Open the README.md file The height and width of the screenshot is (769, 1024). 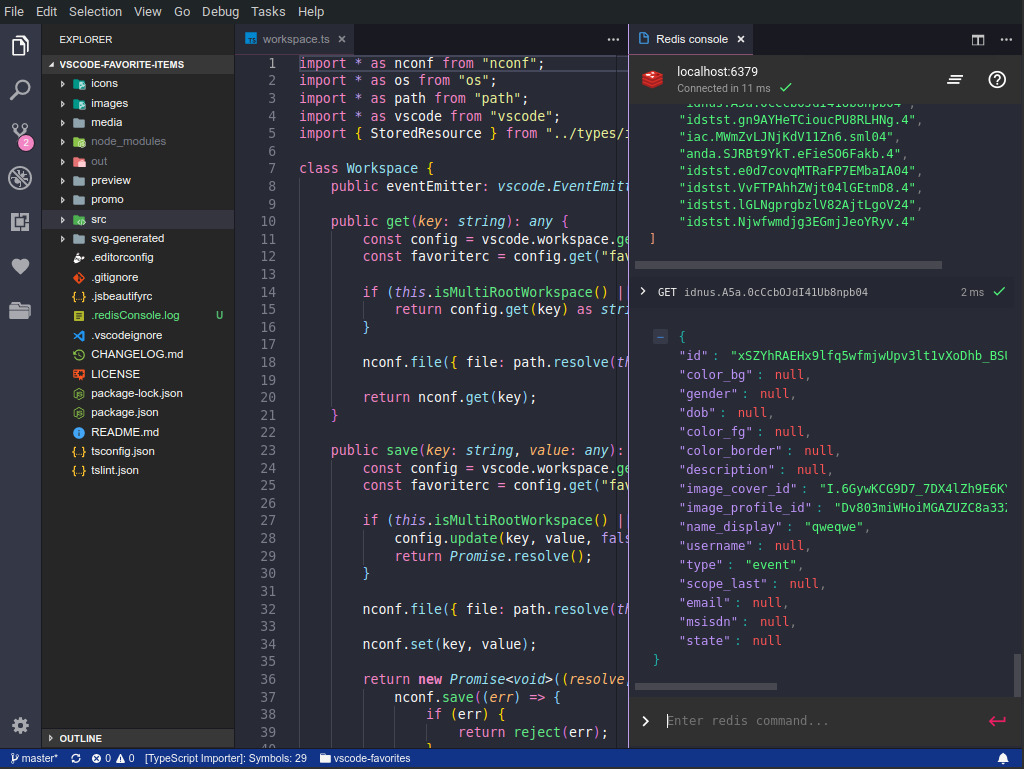coord(138,432)
